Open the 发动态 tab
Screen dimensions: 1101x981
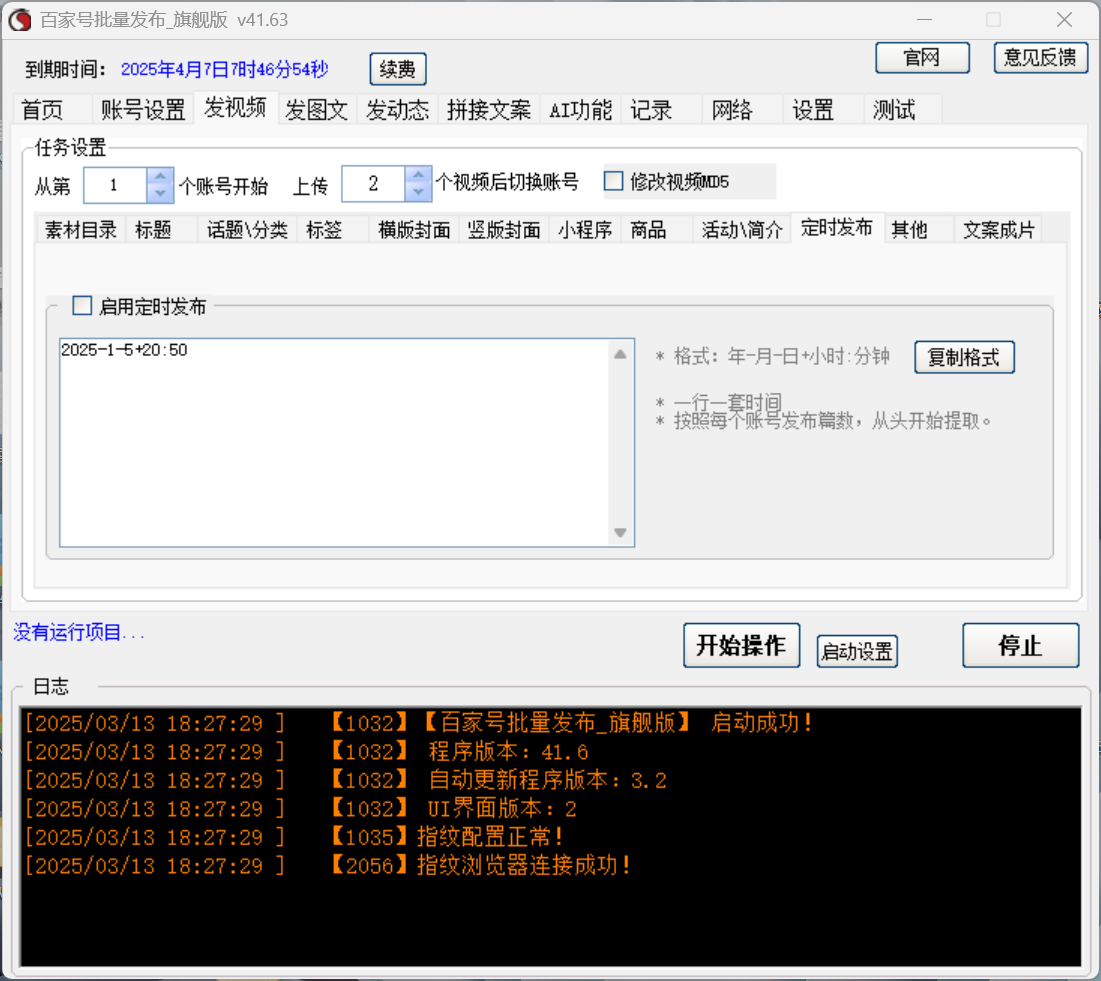coord(397,110)
